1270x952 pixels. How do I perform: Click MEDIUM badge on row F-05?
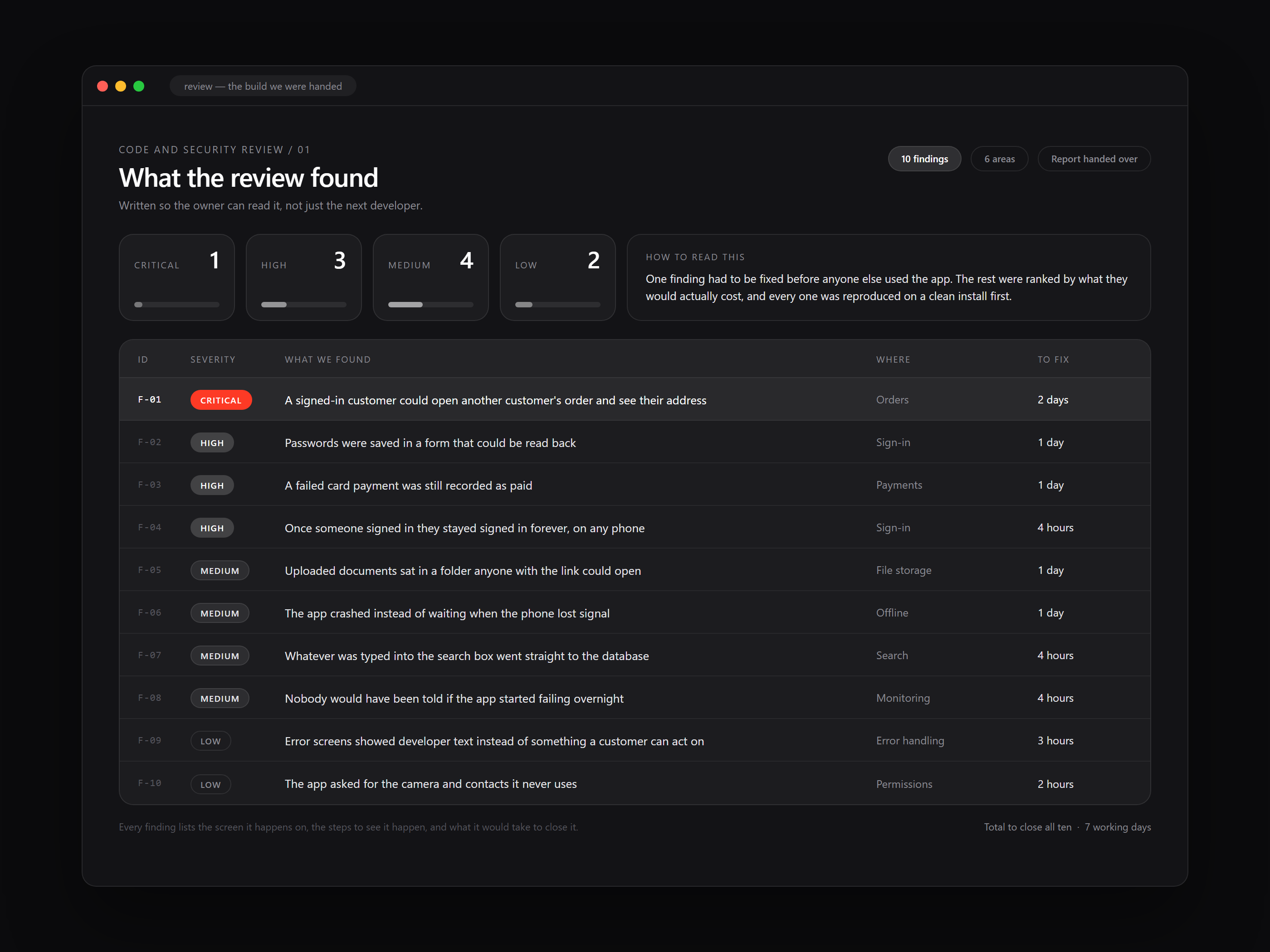point(220,570)
